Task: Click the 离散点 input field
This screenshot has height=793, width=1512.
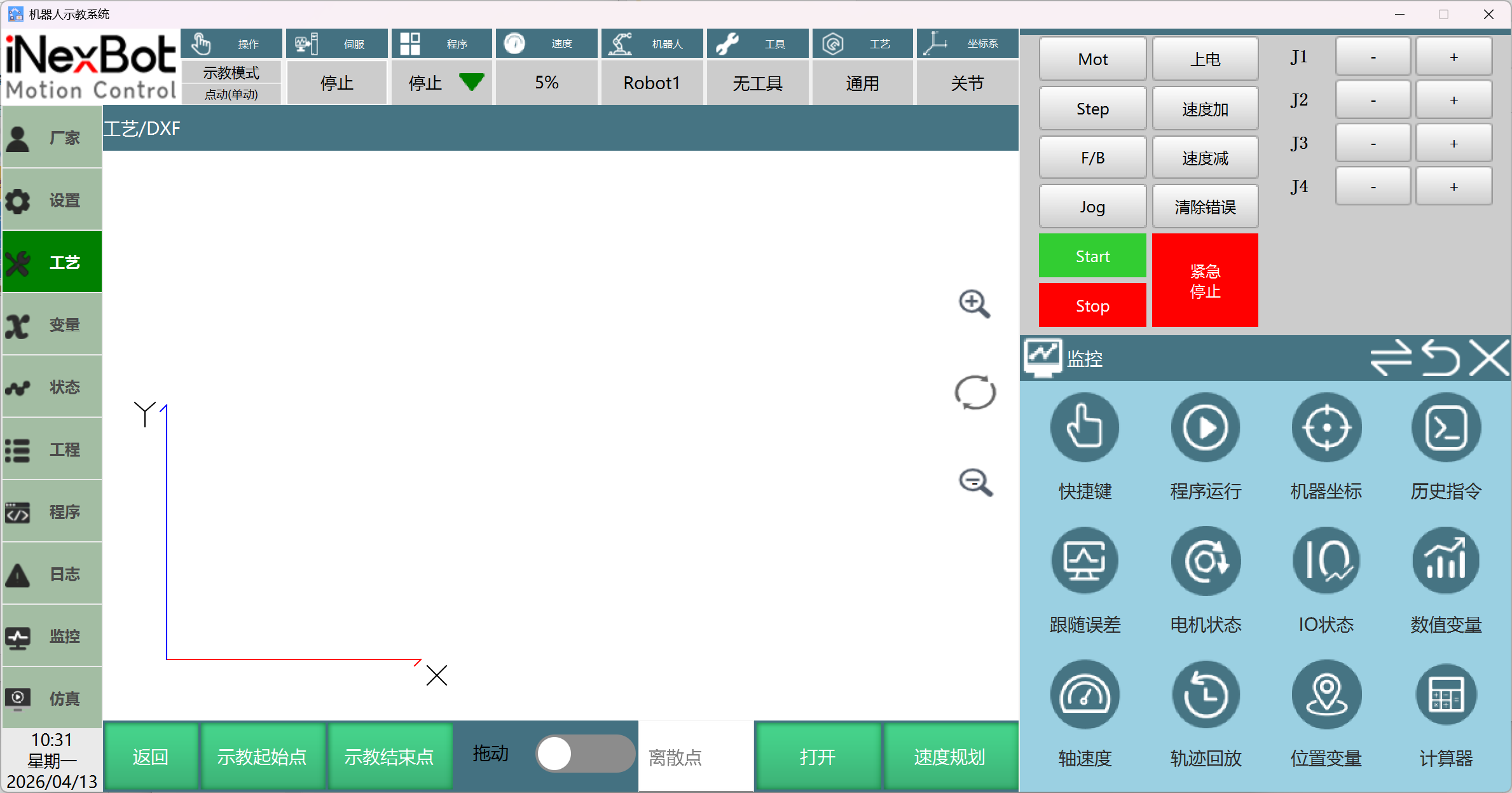Action: (696, 757)
